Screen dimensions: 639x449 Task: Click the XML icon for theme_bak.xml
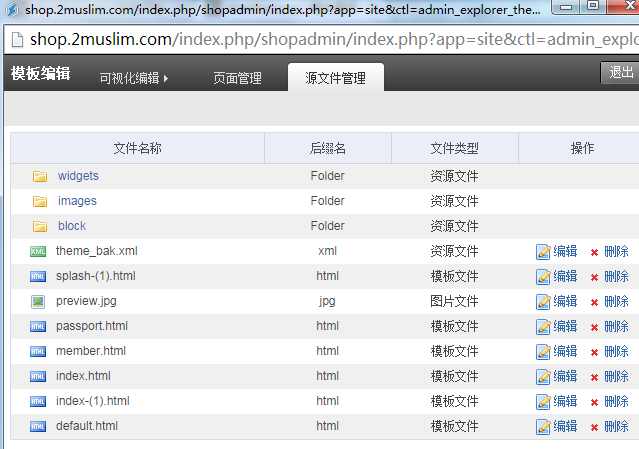point(38,251)
